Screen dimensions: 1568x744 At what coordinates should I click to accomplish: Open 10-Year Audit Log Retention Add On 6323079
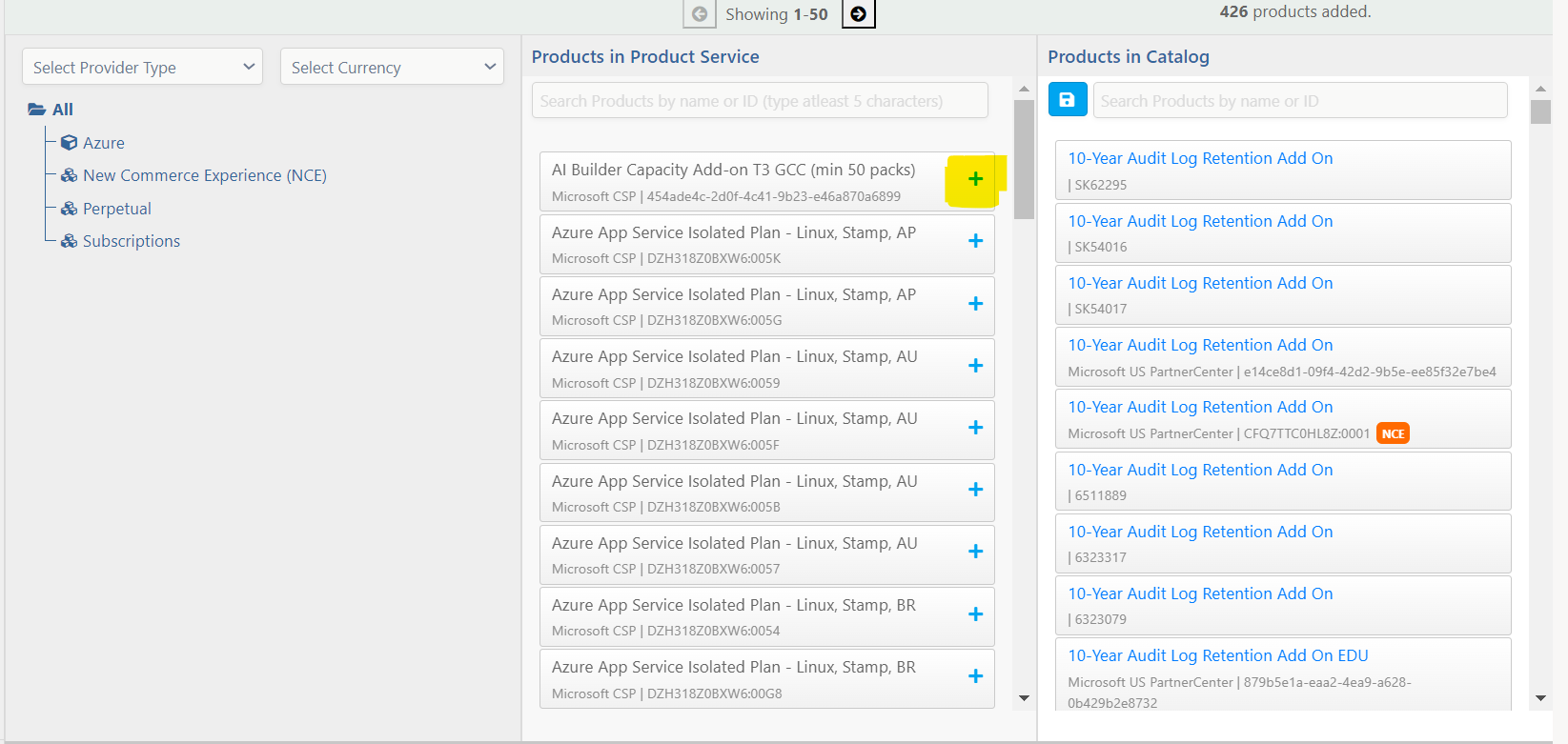point(1200,593)
